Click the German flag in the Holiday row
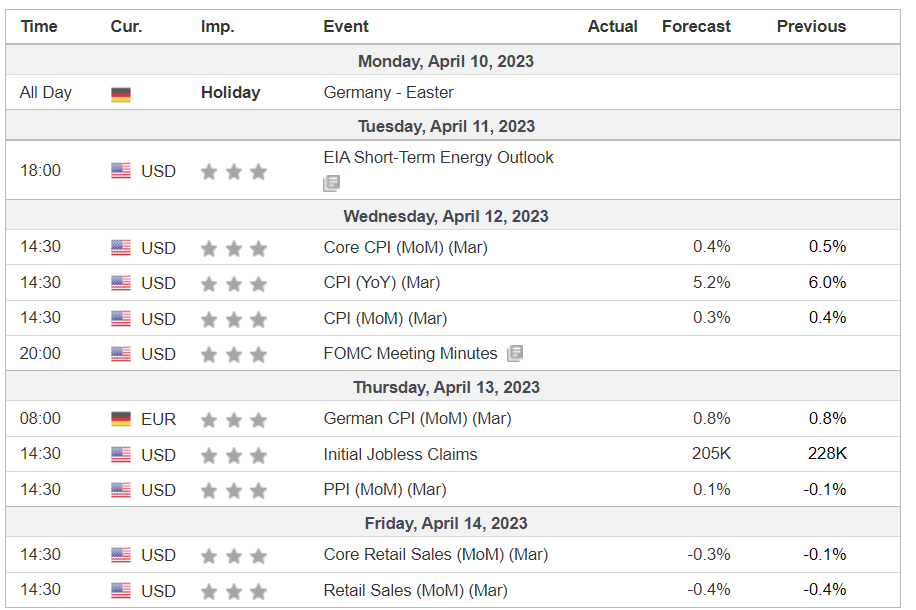Viewport: 916px width, 610px height. pos(121,94)
